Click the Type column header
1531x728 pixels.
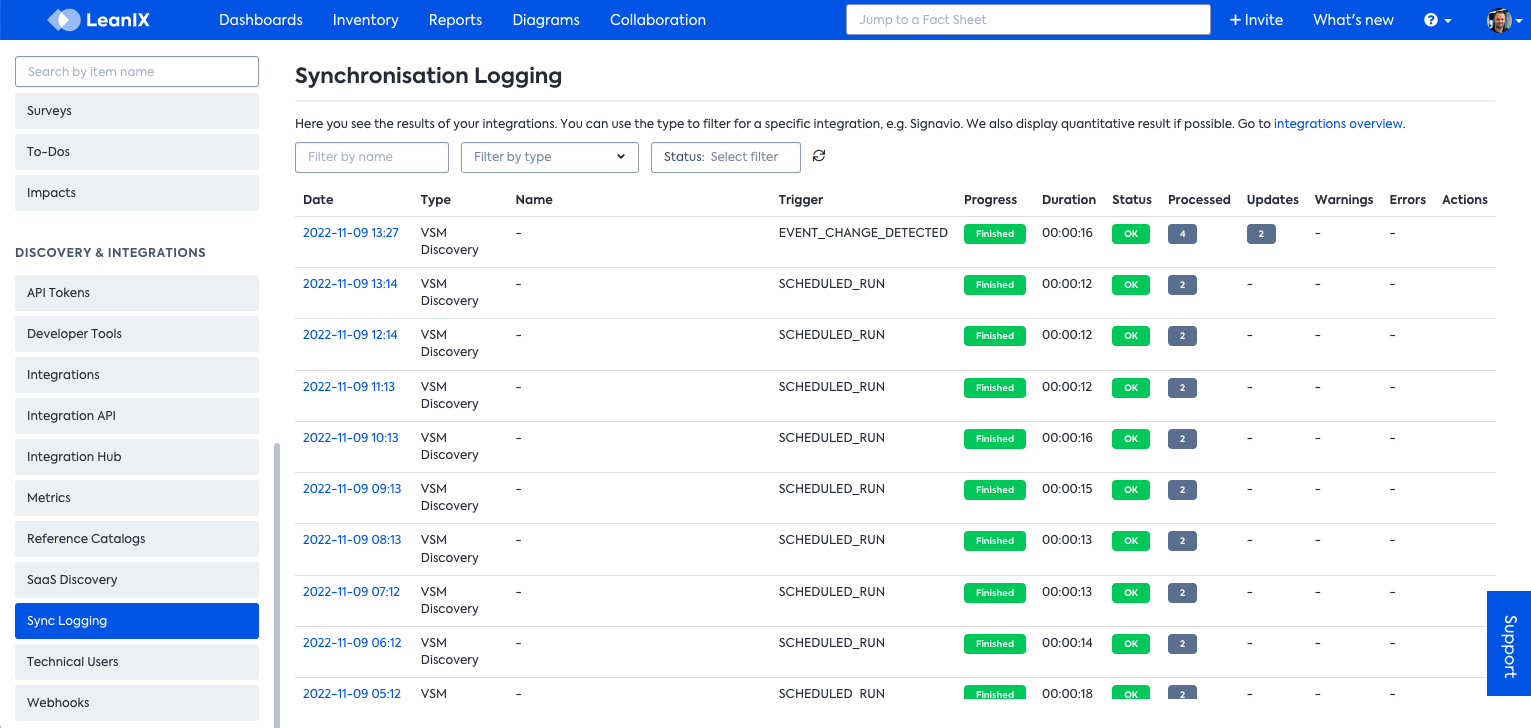436,200
